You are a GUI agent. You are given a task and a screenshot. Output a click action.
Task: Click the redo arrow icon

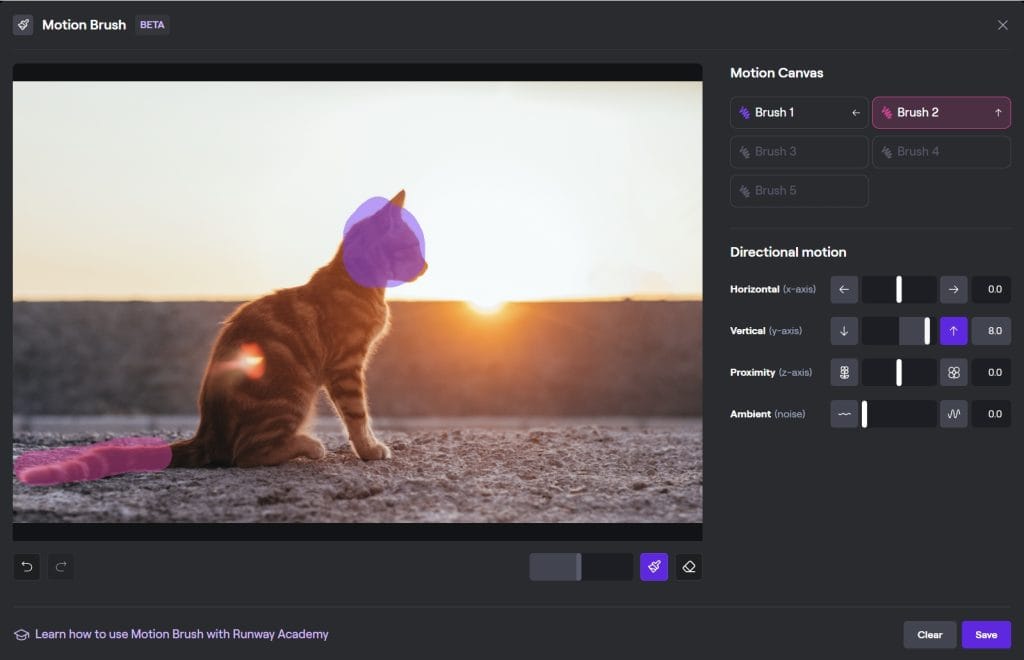(60, 567)
